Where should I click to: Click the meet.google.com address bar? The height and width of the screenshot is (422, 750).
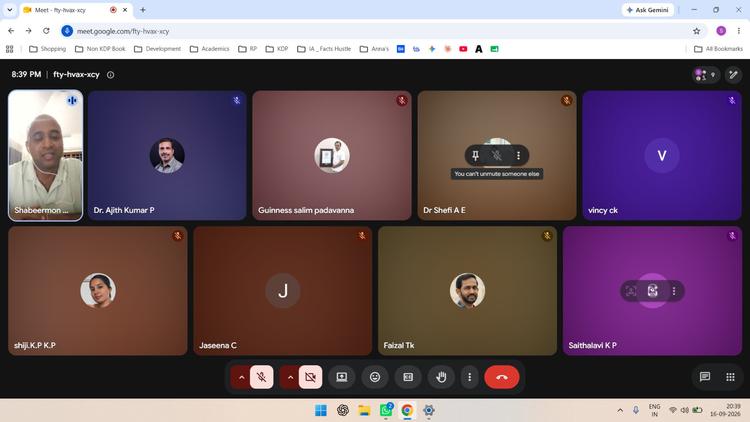point(378,31)
